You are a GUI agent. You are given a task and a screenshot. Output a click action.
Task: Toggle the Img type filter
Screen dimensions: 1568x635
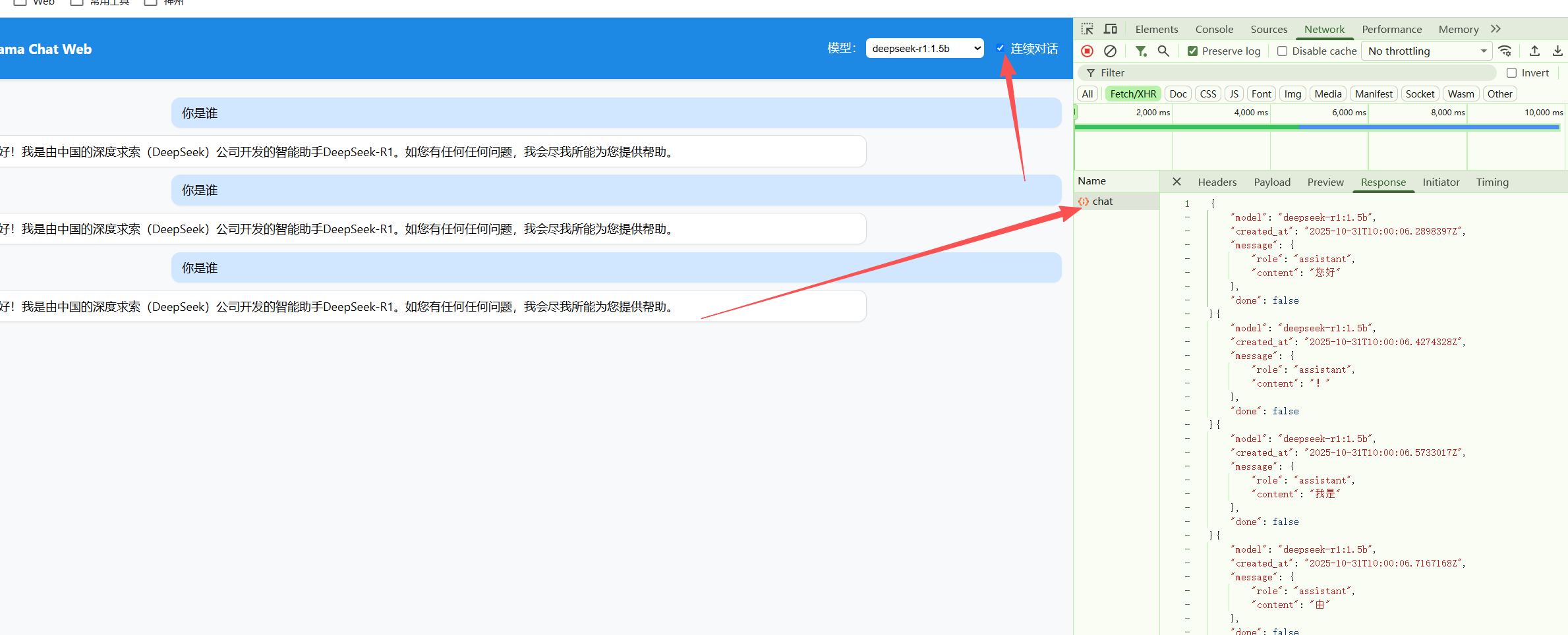click(1292, 94)
